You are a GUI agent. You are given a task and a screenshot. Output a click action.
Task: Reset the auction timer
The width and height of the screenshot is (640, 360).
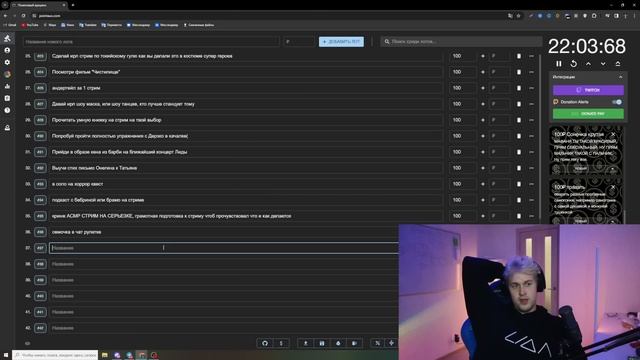pos(573,64)
